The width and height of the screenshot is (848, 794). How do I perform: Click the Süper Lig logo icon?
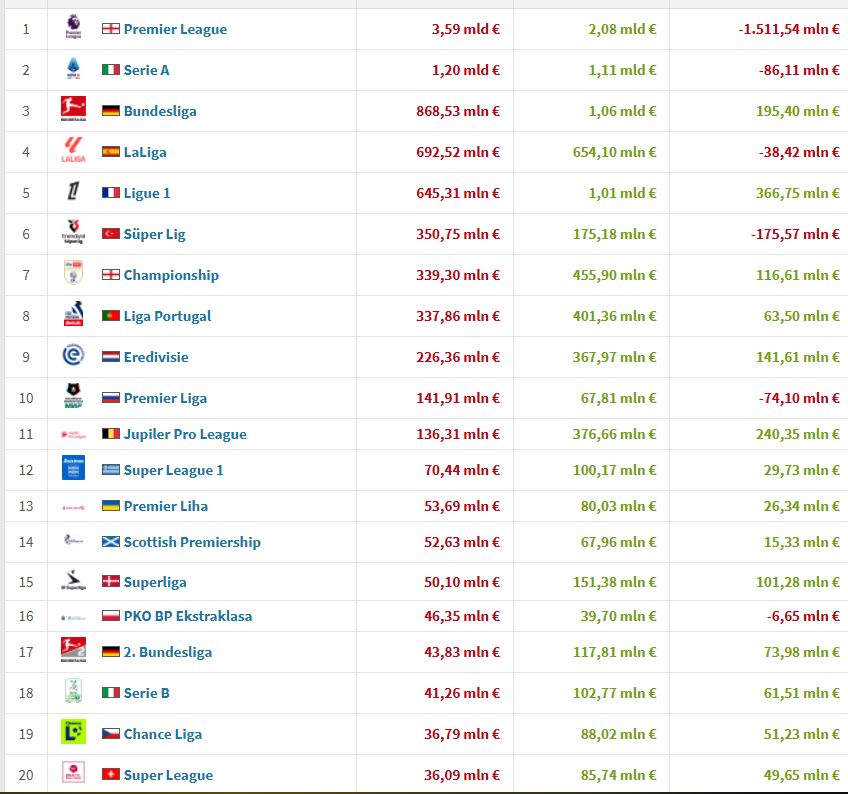point(73,233)
